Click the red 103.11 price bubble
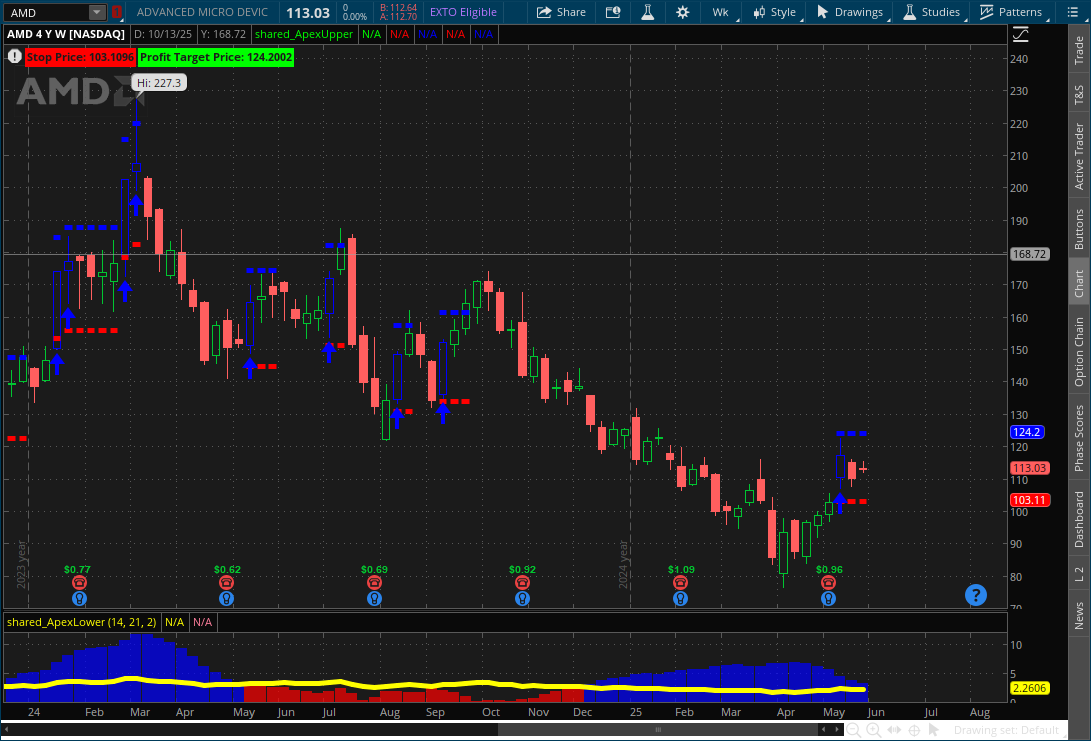1091x741 pixels. pos(1030,500)
